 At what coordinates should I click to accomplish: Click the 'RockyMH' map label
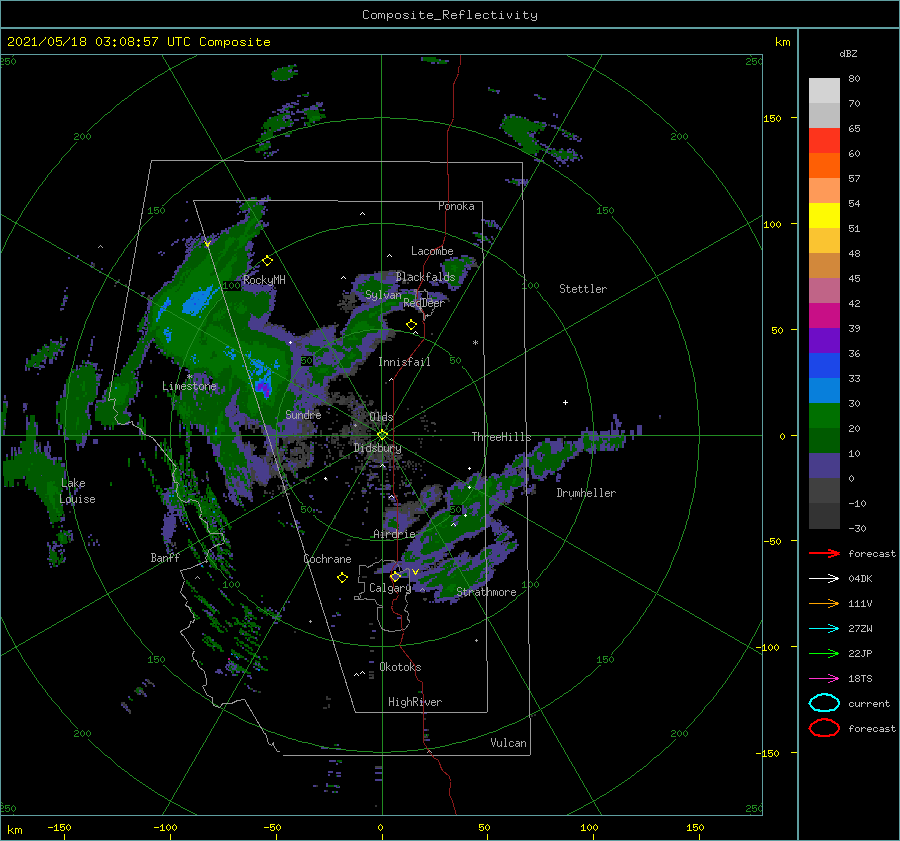click(264, 280)
